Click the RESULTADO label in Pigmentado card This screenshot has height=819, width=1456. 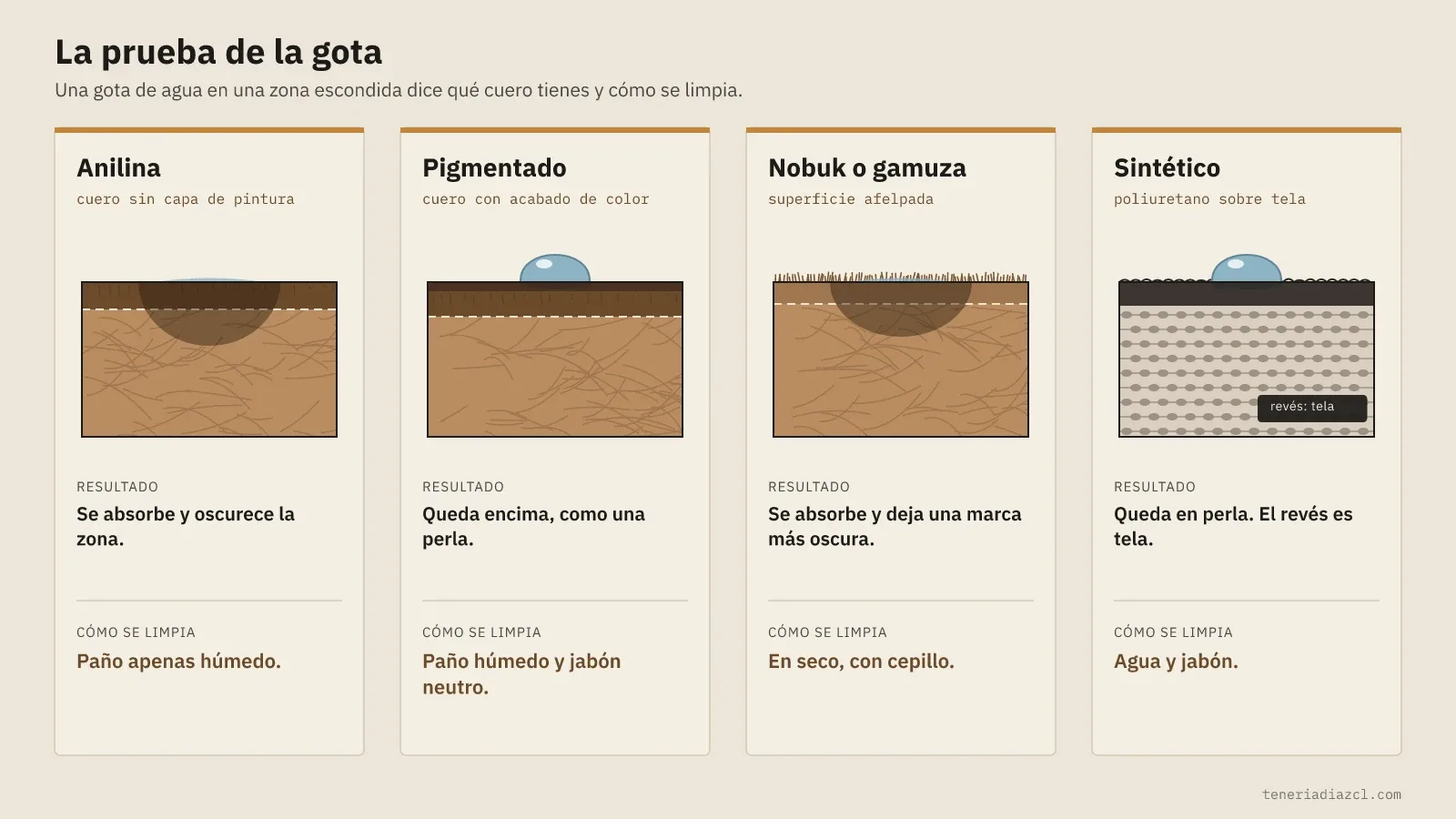click(x=463, y=487)
